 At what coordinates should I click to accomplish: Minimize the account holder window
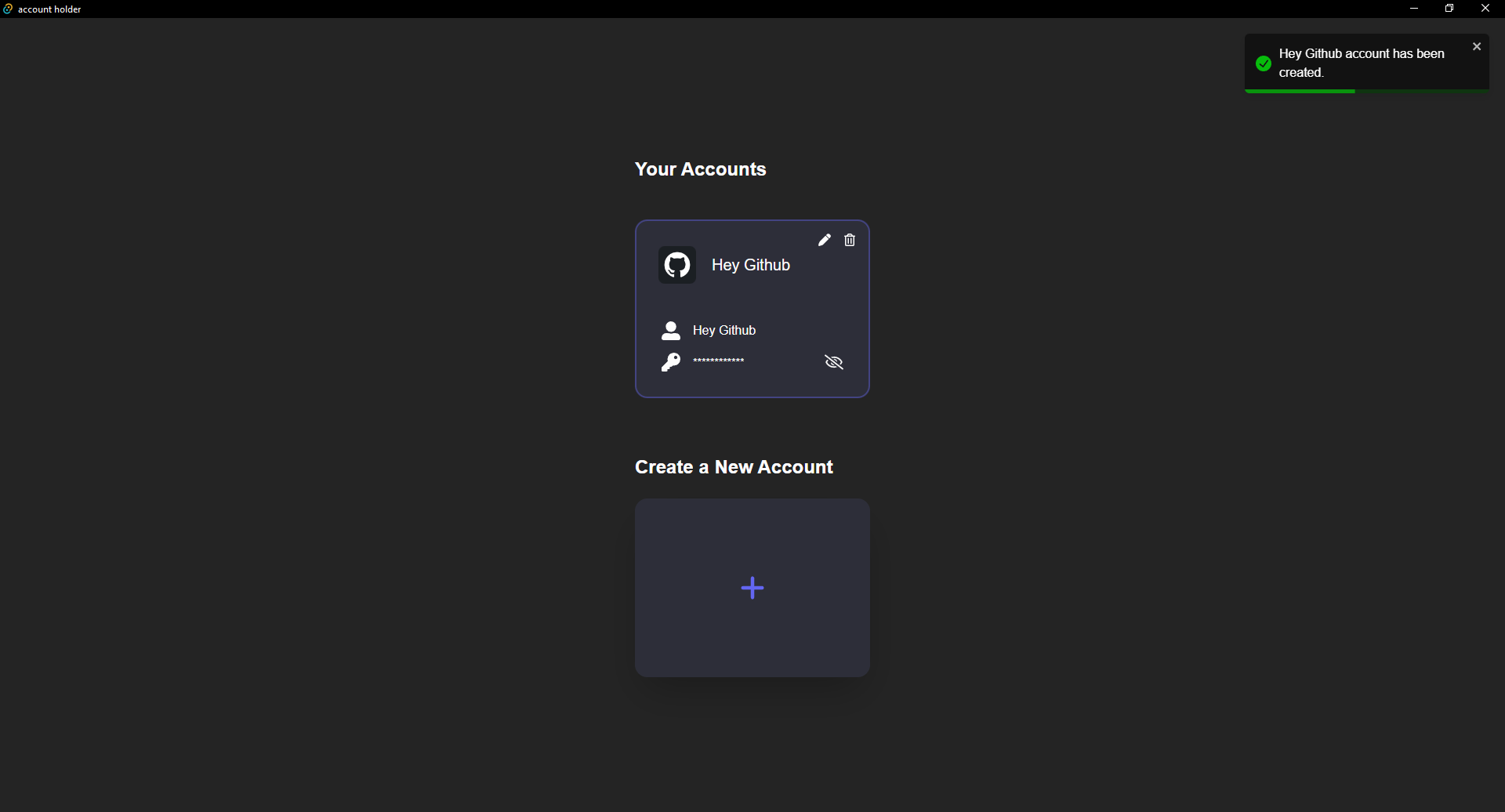(x=1414, y=9)
